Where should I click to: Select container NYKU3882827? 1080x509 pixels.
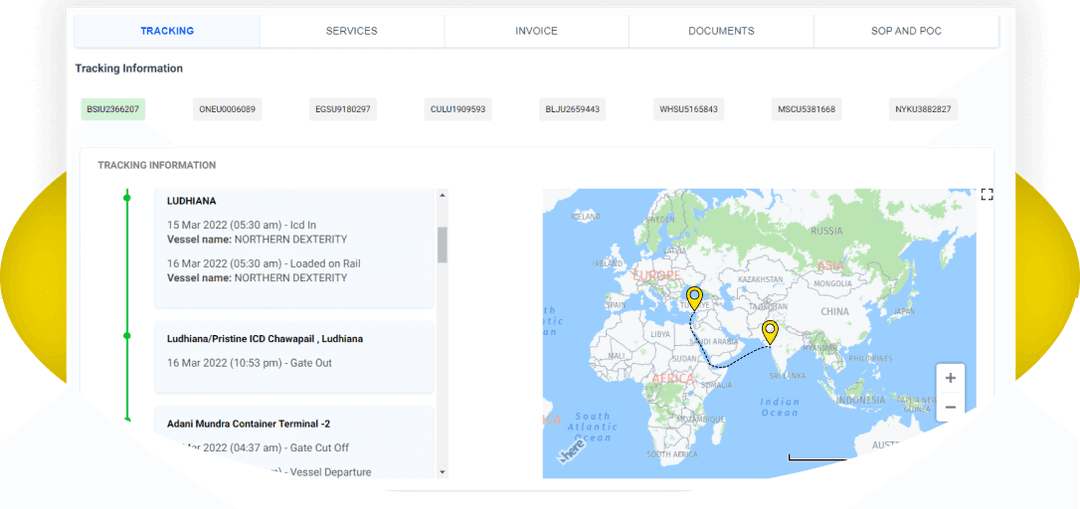click(922, 109)
